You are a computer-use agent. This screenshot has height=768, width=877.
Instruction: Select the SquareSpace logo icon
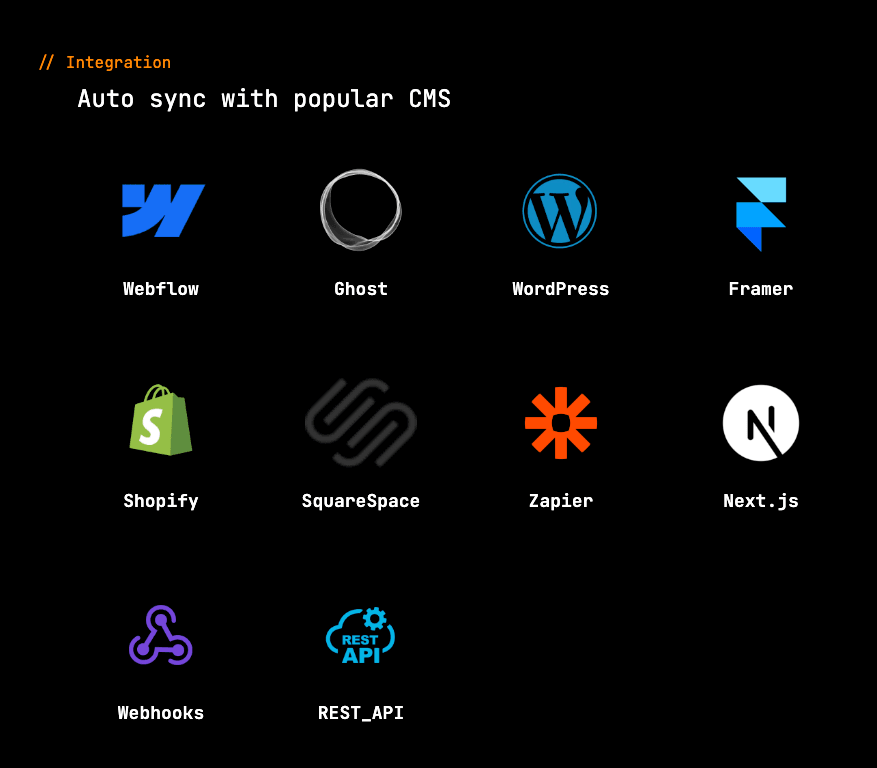pos(361,423)
